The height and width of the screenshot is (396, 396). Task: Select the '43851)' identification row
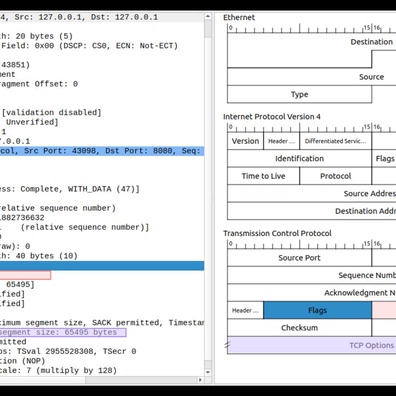[102, 65]
